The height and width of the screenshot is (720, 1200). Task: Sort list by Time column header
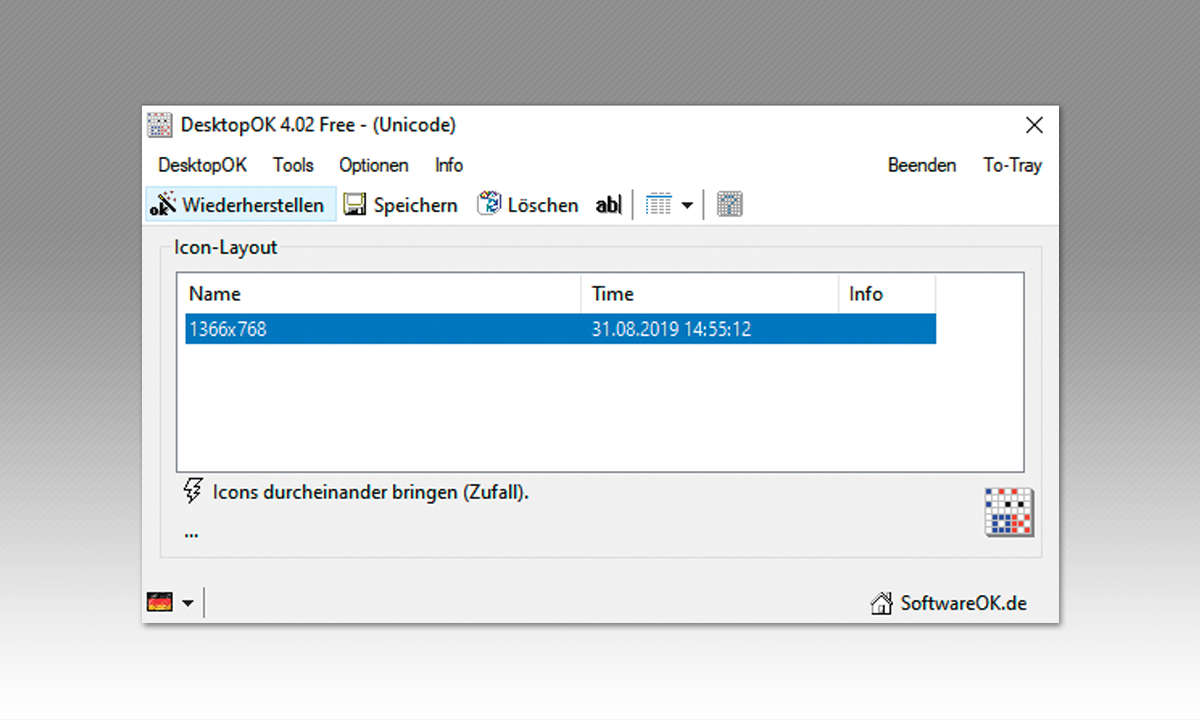click(709, 294)
